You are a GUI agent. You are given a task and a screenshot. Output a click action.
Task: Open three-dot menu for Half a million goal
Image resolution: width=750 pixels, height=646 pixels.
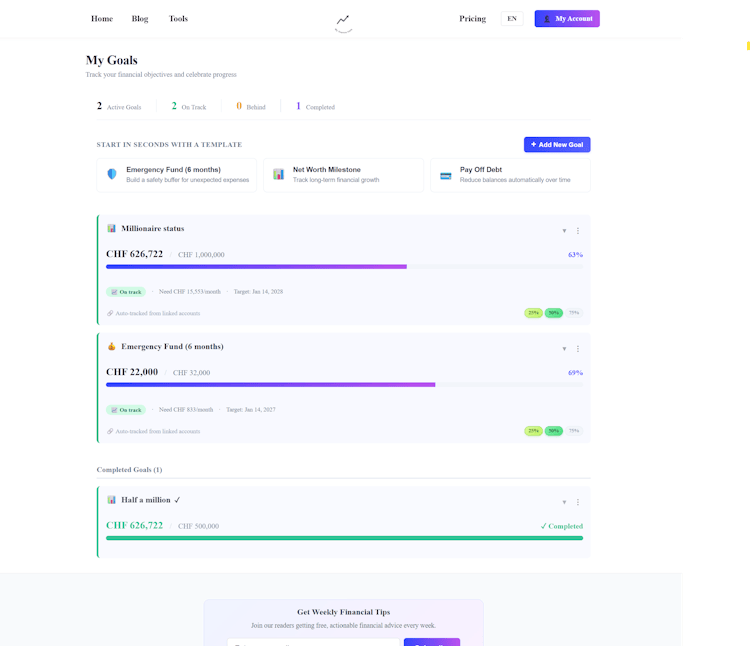(578, 502)
